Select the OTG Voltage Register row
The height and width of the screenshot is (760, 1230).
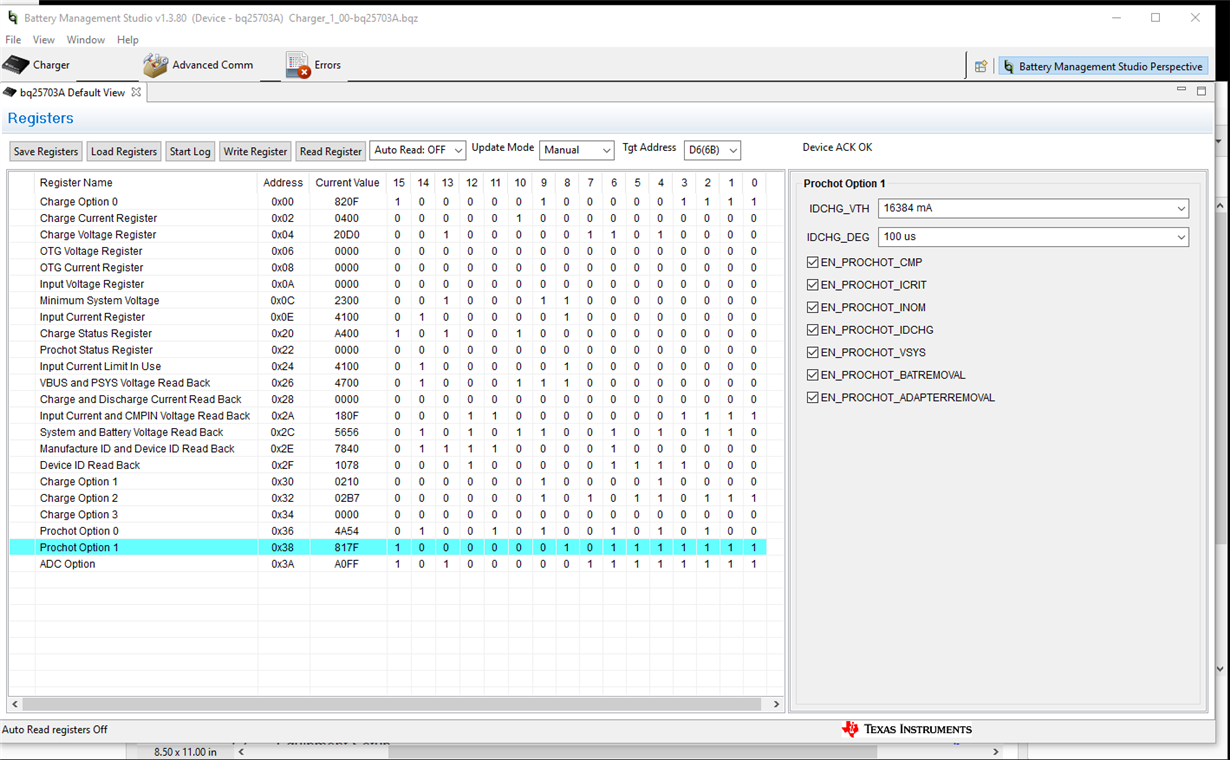click(x=388, y=251)
